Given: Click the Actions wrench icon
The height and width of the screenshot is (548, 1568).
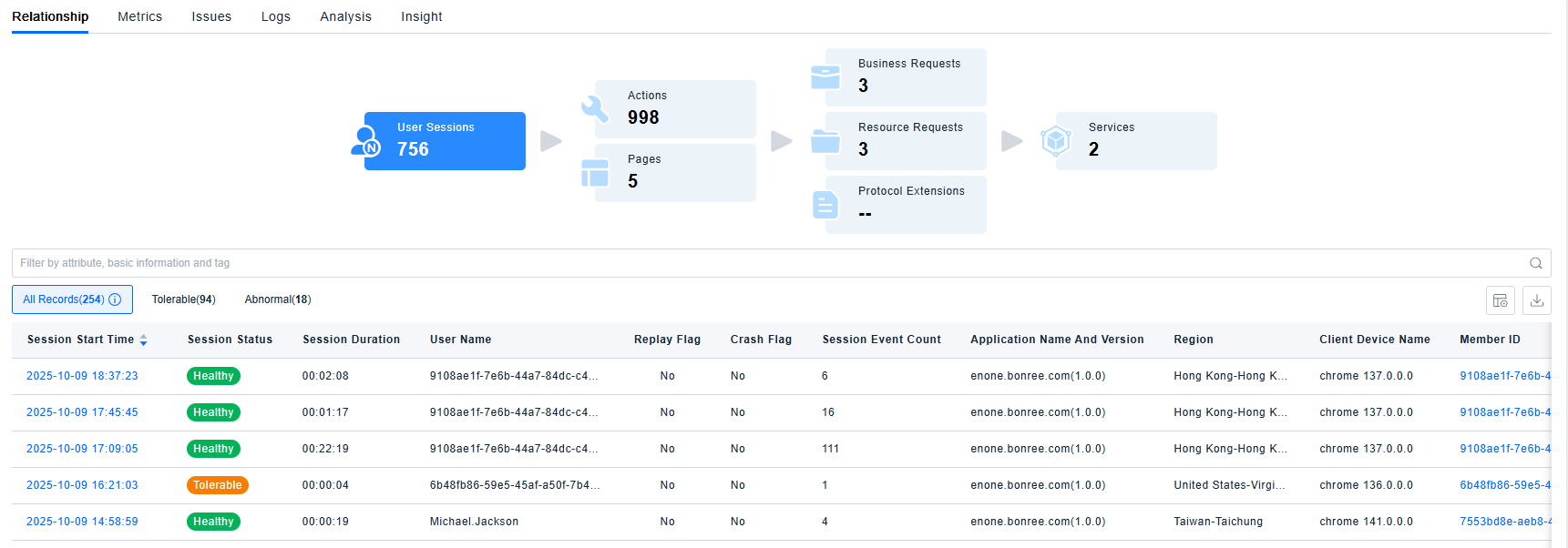Looking at the screenshot, I should pos(595,108).
